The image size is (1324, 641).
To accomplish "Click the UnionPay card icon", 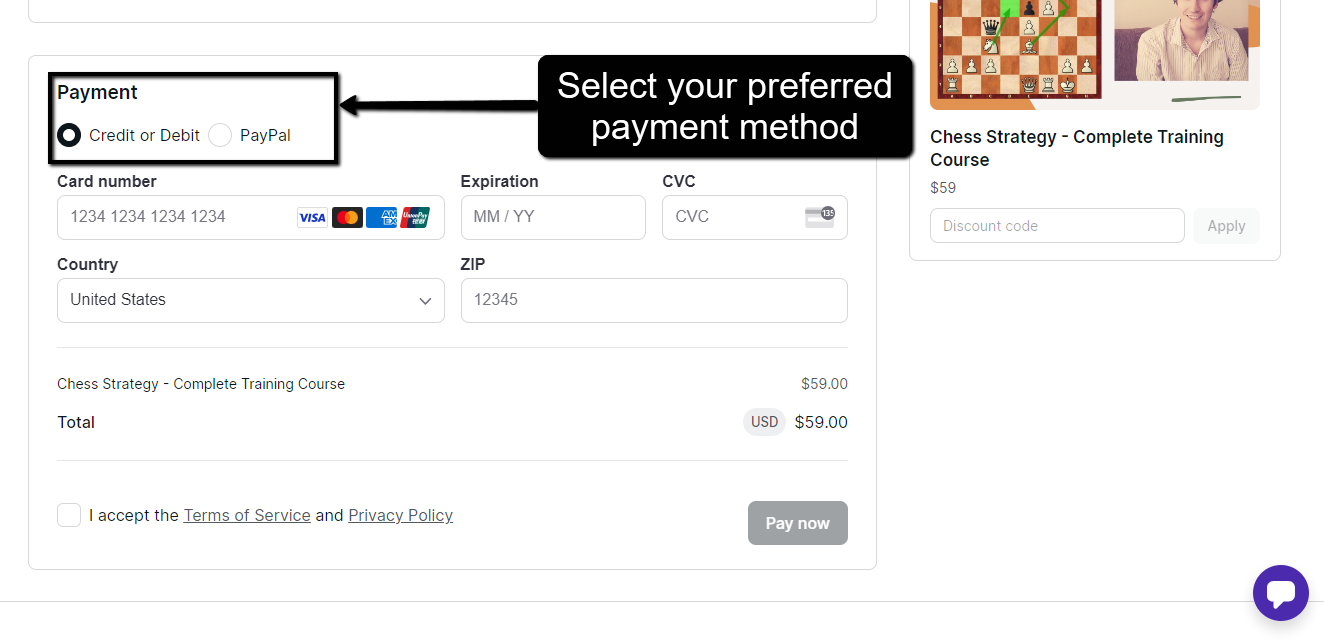I will click(x=415, y=217).
